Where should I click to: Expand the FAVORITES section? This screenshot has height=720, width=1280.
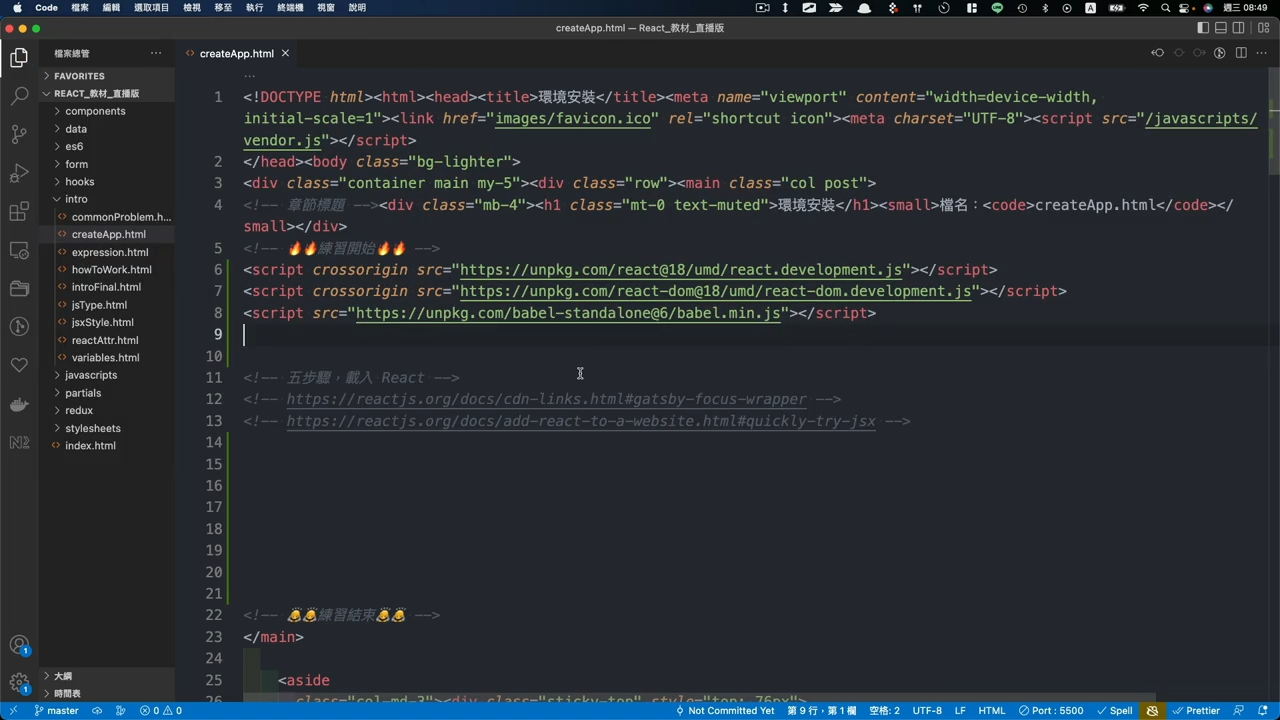(107, 76)
